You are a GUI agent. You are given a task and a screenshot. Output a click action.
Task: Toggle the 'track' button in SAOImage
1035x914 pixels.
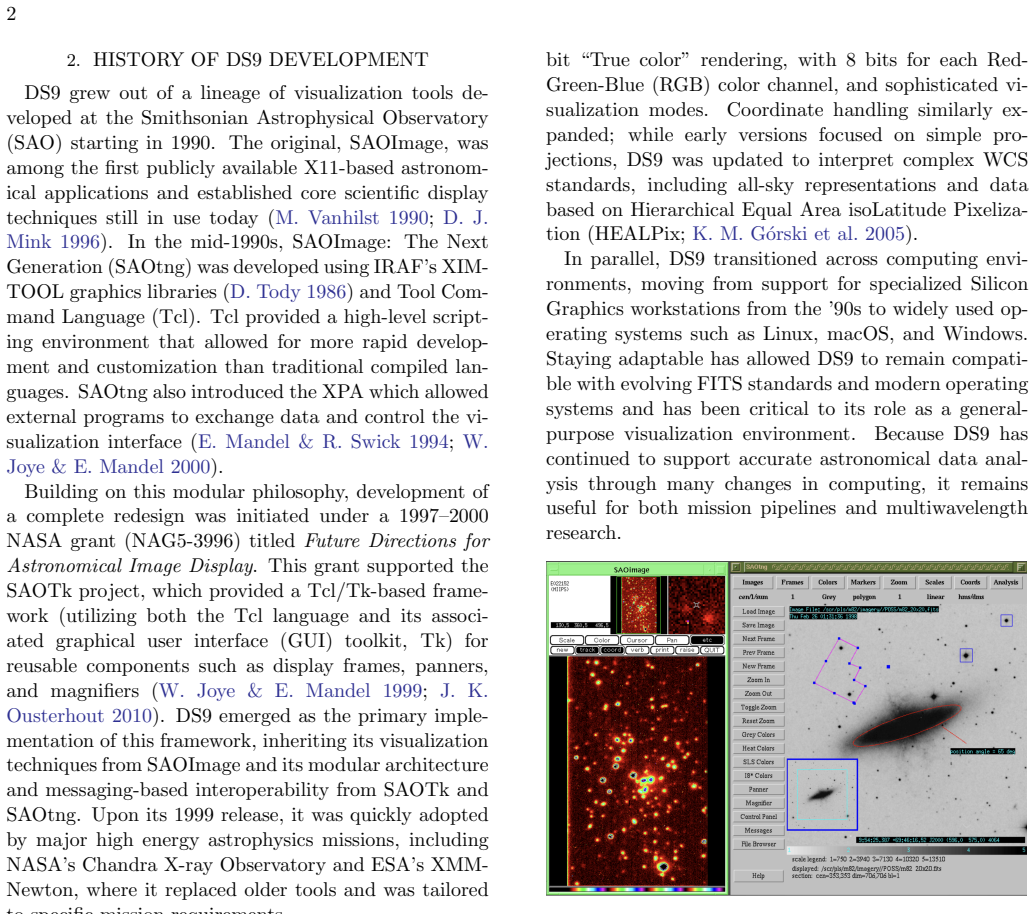click(x=587, y=650)
